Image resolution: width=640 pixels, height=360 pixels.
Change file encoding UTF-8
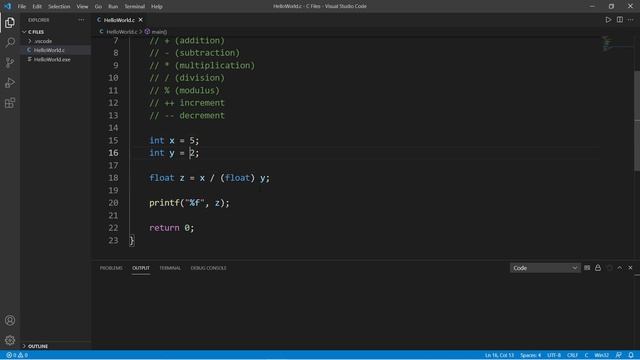point(554,355)
